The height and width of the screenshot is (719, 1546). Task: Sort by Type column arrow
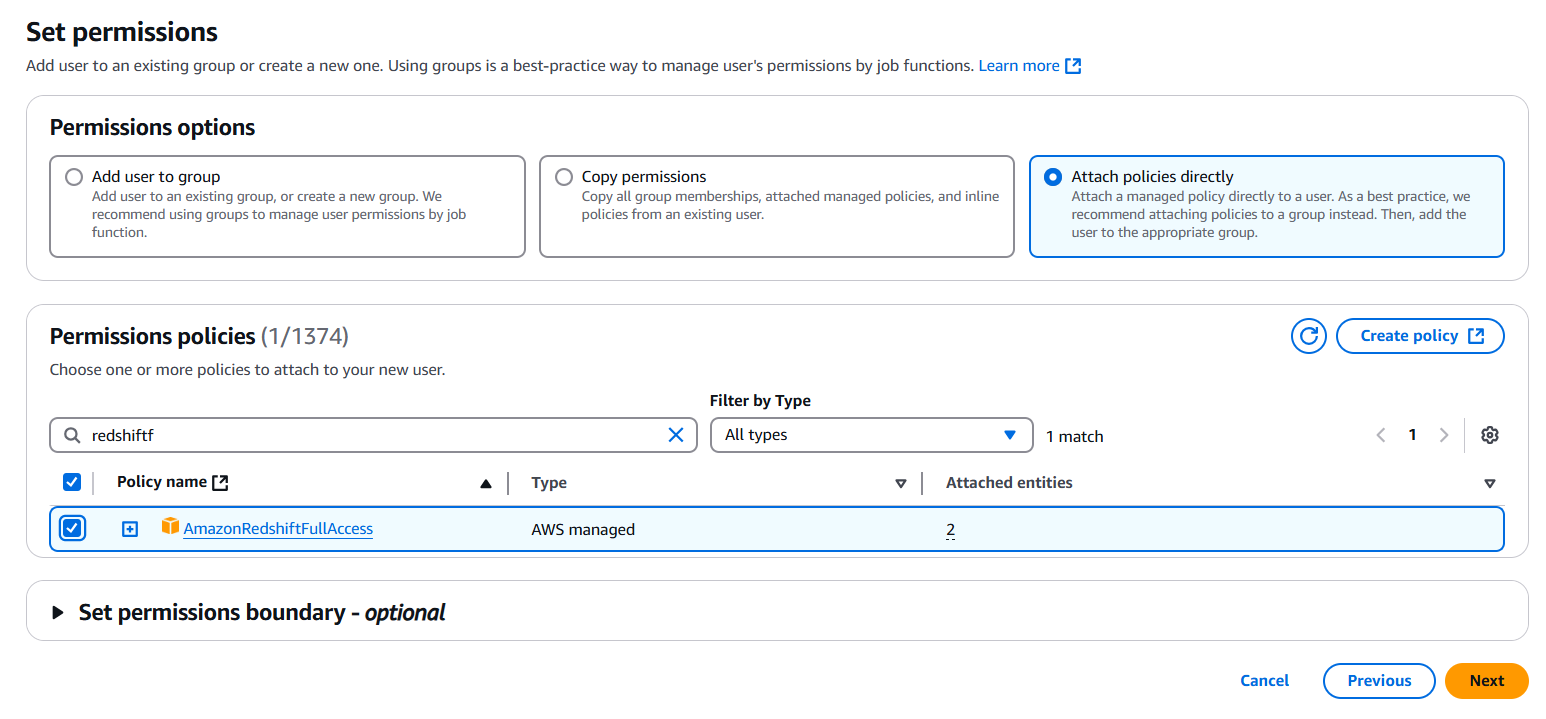click(x=900, y=484)
